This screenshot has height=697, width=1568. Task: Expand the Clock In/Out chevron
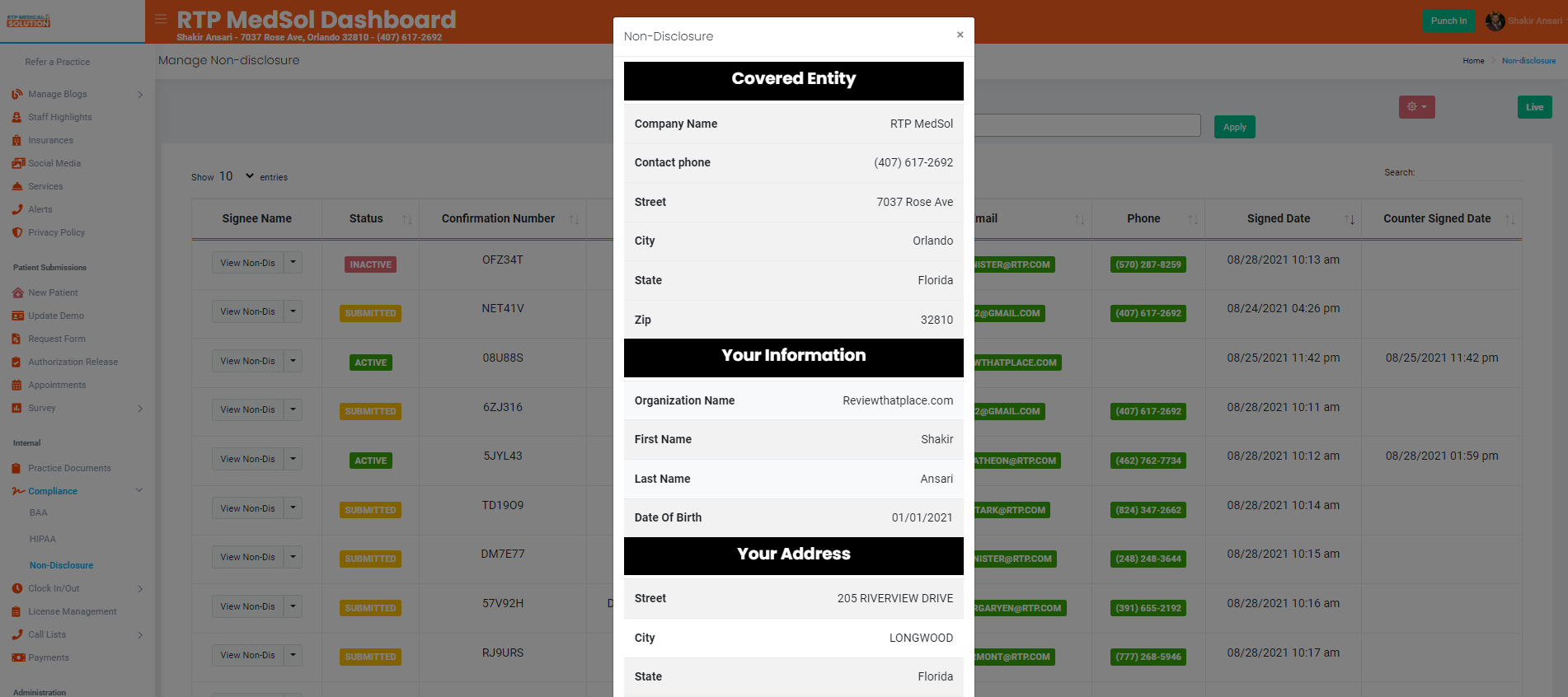coord(140,589)
